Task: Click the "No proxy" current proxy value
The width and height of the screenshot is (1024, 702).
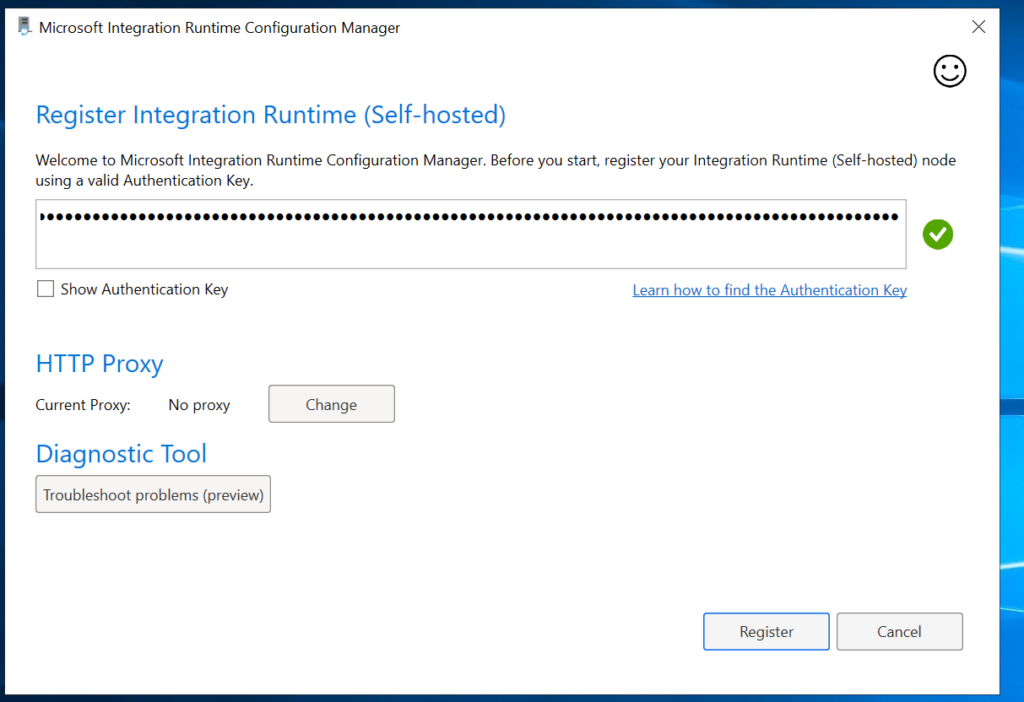Action: 199,405
